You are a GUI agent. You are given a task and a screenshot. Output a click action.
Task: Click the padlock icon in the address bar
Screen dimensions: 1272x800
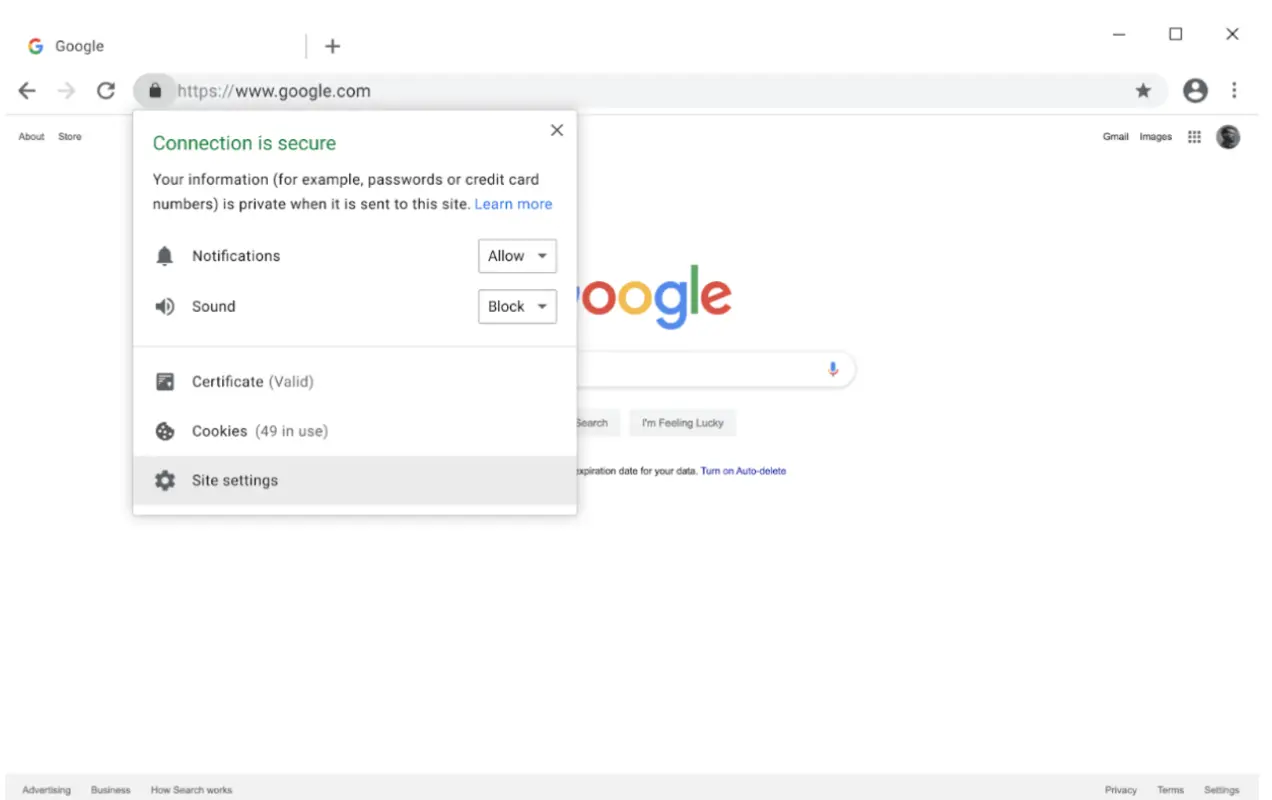pos(155,90)
